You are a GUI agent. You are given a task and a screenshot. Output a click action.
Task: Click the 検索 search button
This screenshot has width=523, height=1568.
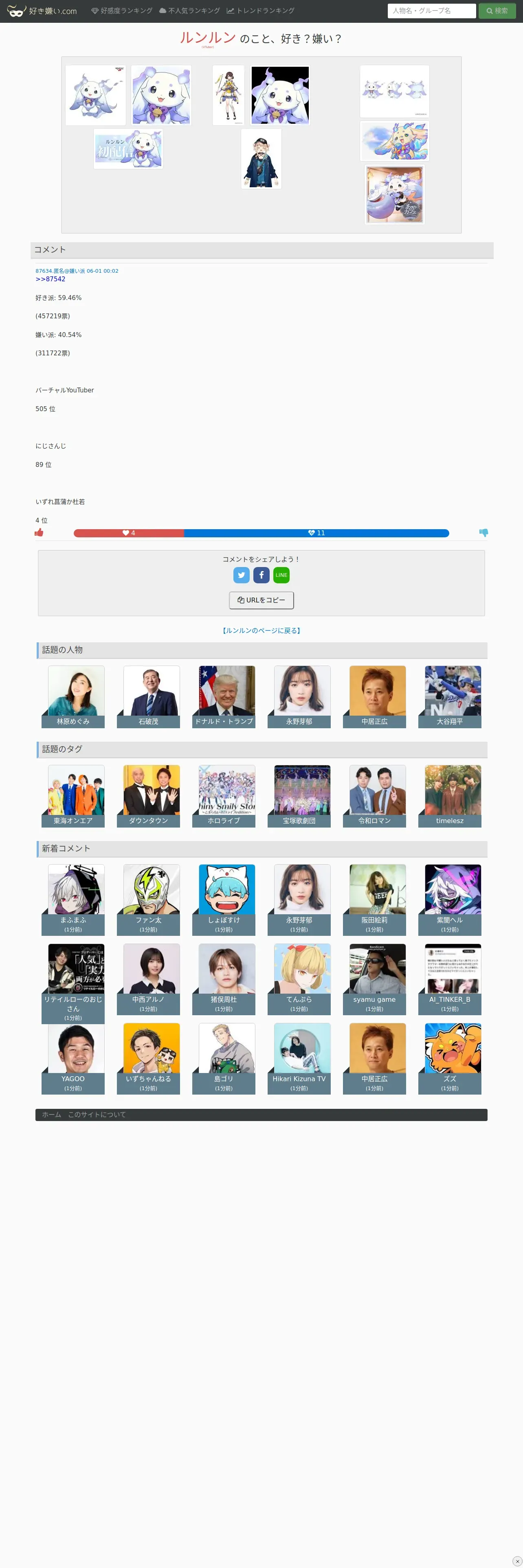(x=497, y=11)
